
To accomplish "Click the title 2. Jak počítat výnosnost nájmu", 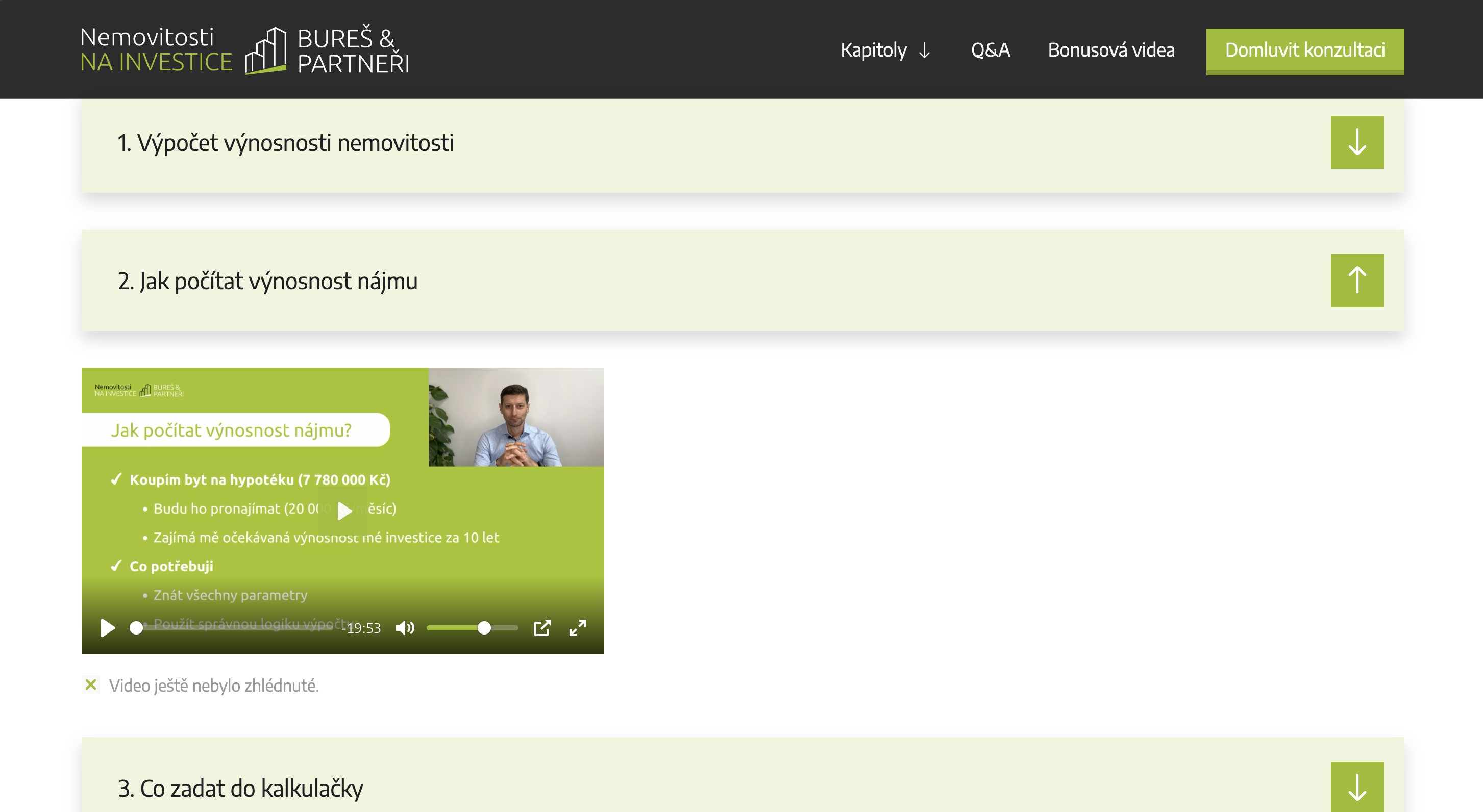I will click(268, 281).
